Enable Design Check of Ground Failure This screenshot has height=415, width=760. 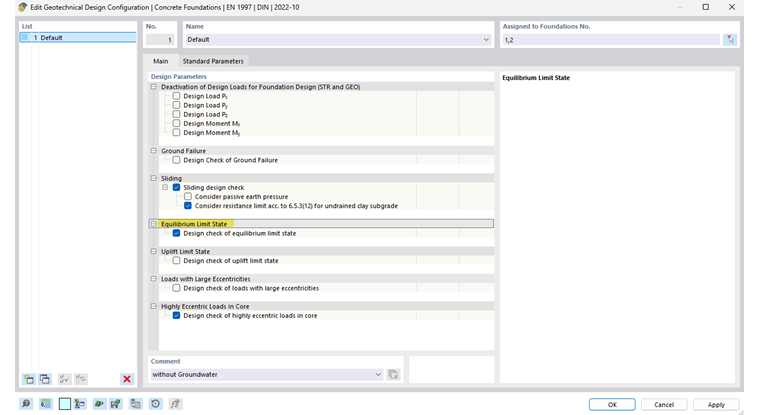pyautogui.click(x=177, y=160)
